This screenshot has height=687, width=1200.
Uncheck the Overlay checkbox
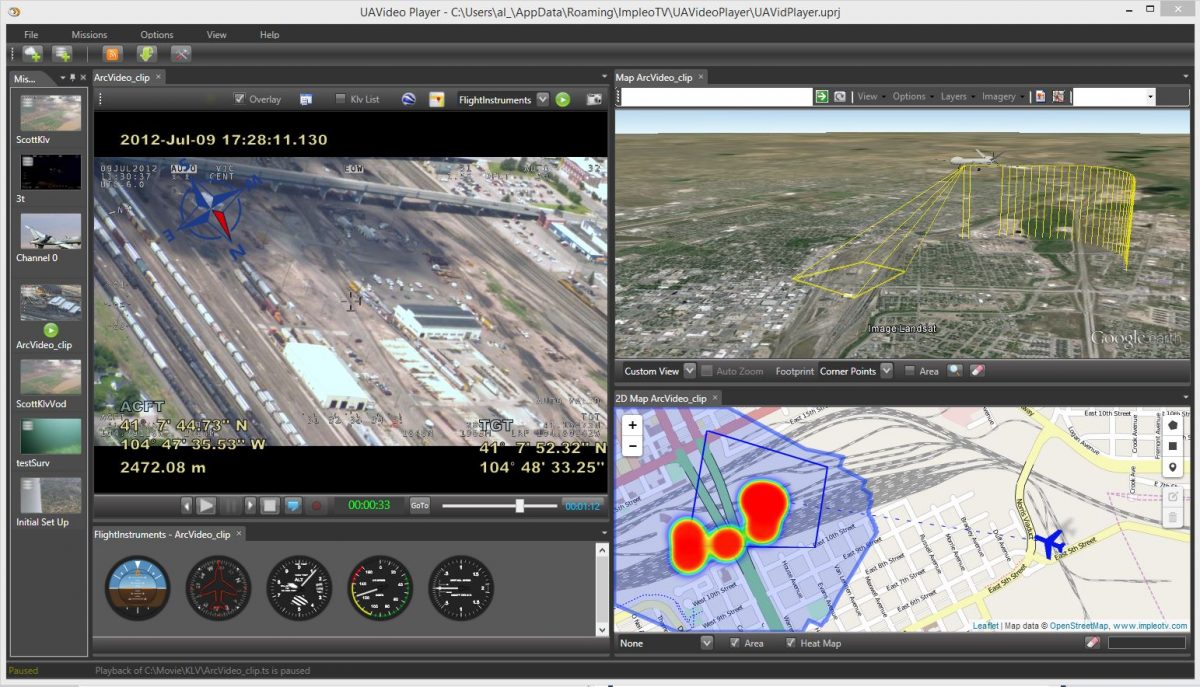tap(239, 99)
